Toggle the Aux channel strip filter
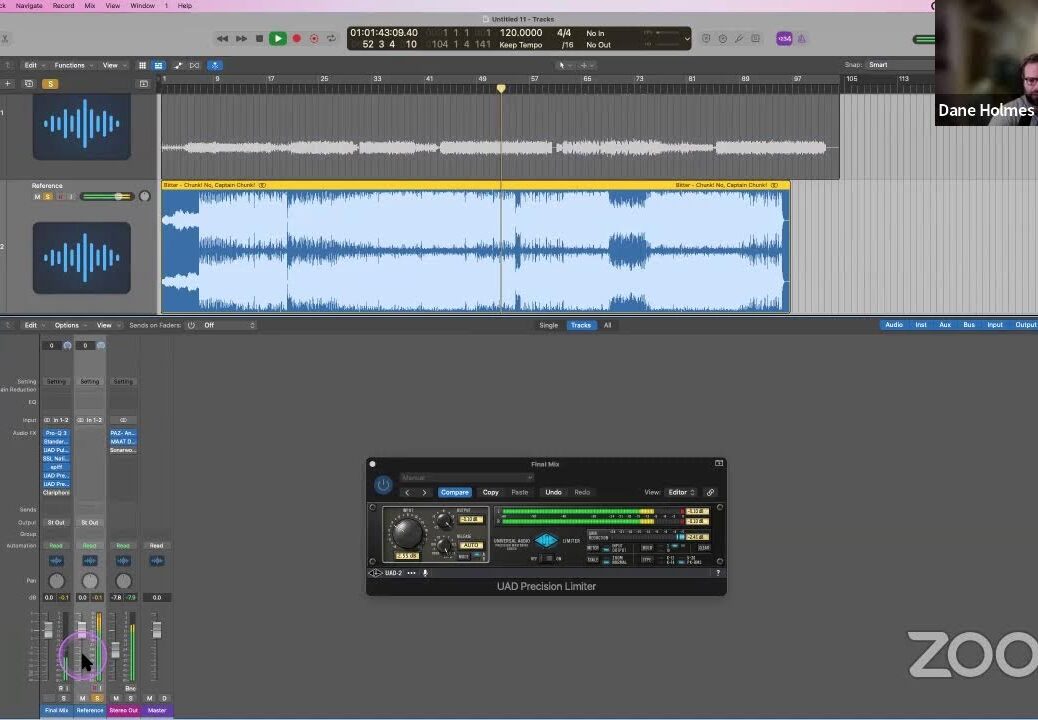The width and height of the screenshot is (1038, 720). coord(945,325)
